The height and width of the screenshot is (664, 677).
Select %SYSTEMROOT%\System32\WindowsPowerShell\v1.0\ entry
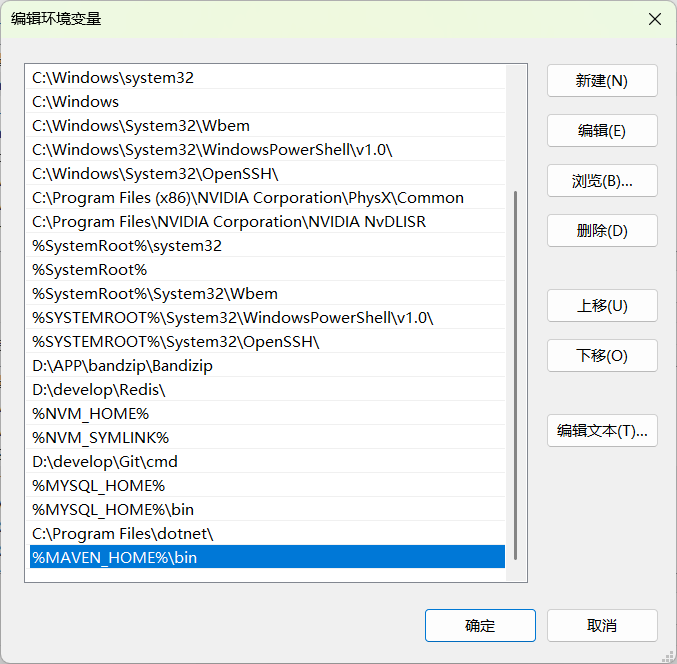point(267,318)
